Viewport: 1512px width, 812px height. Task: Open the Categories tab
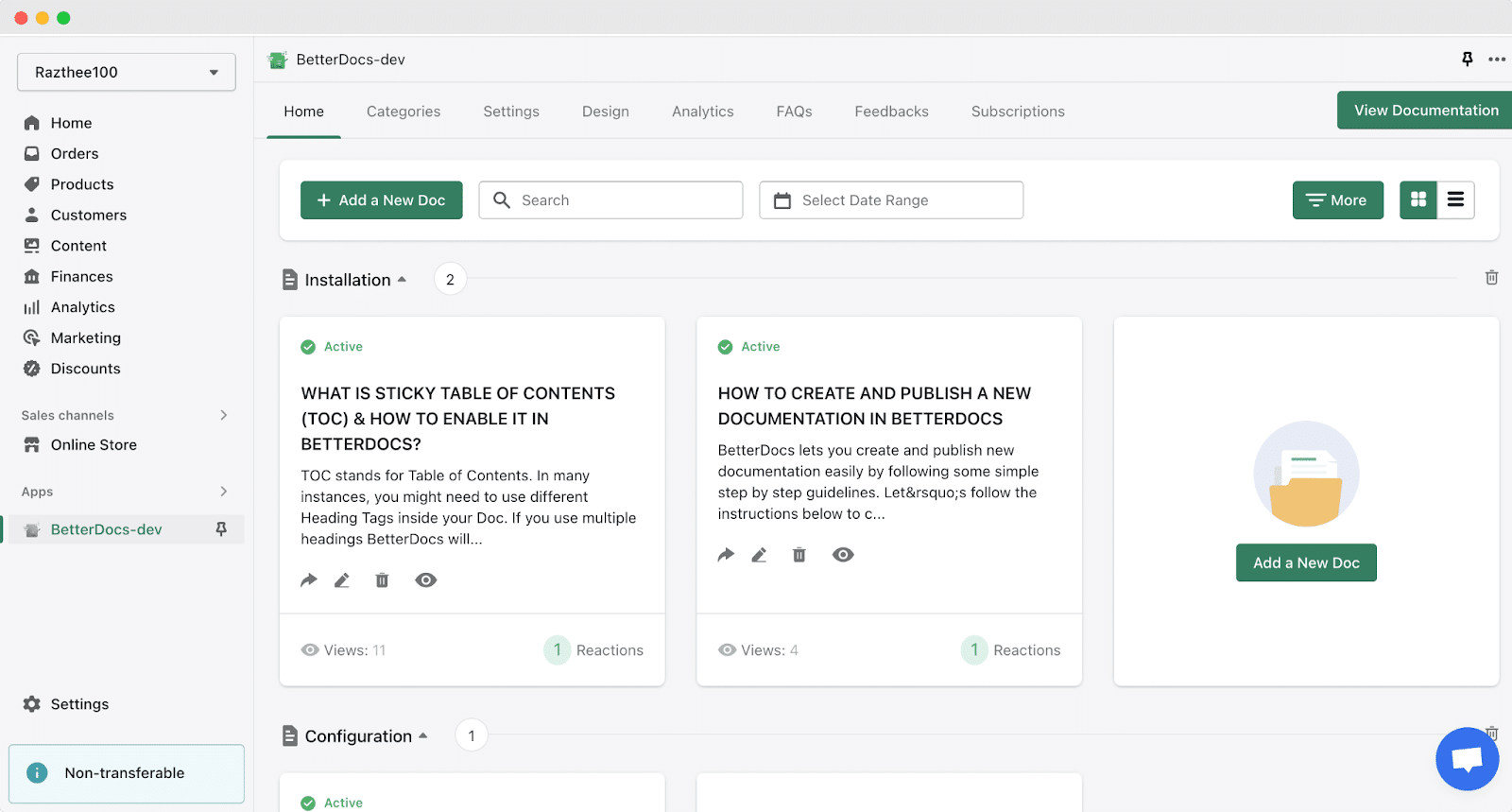404,112
